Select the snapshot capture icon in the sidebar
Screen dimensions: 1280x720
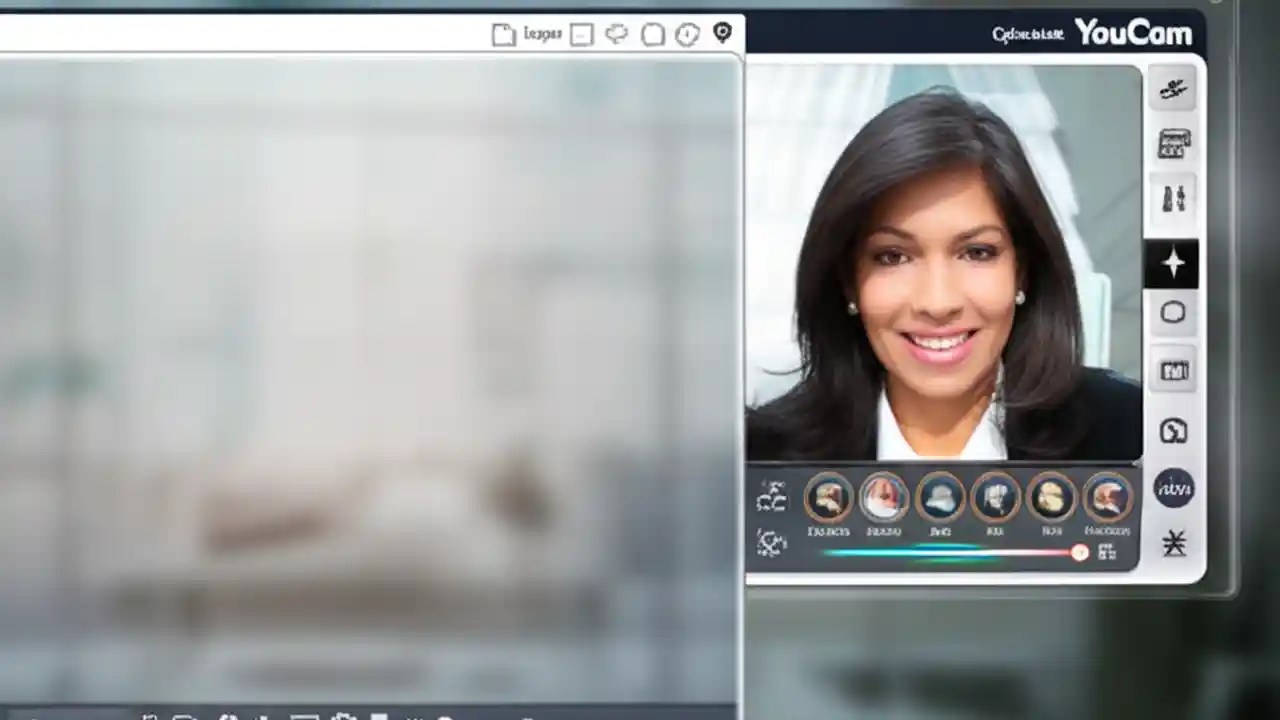point(1173,88)
